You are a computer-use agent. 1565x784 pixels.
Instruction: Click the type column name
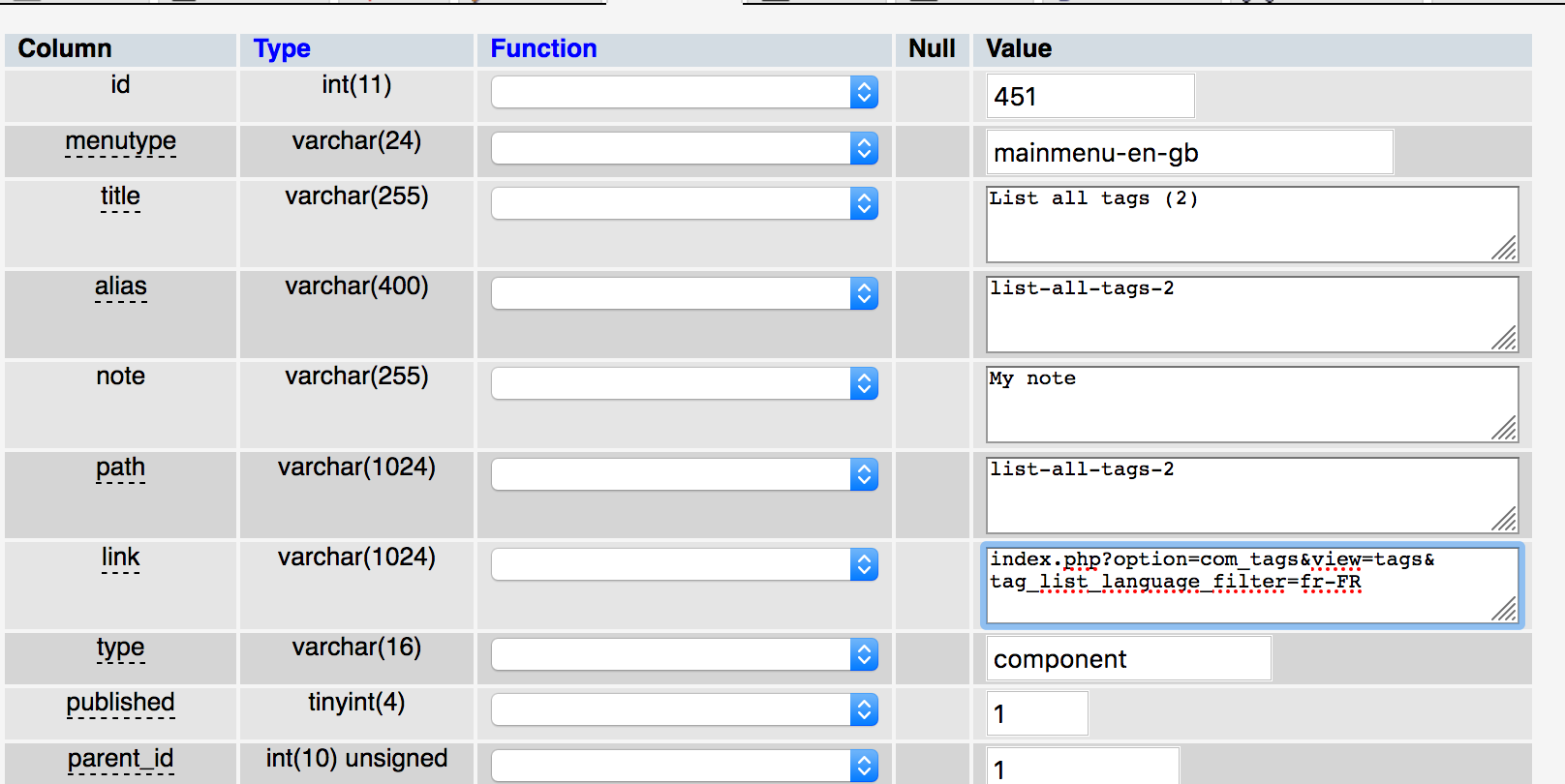pos(120,648)
